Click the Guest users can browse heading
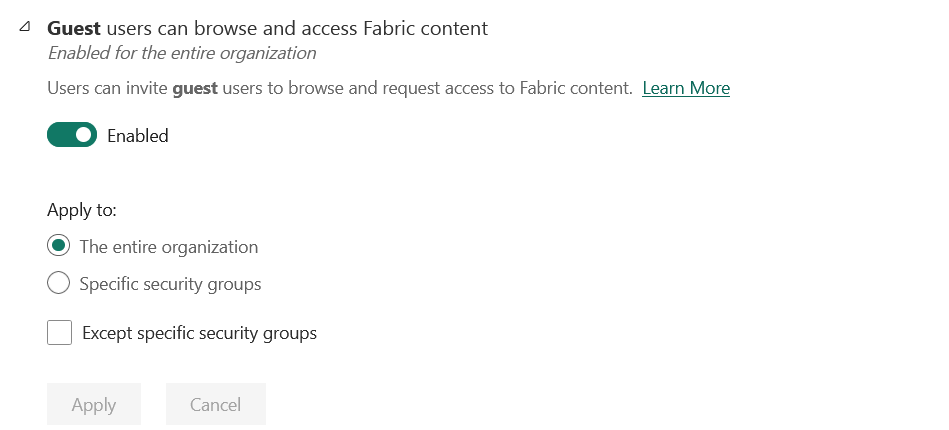 coord(267,28)
